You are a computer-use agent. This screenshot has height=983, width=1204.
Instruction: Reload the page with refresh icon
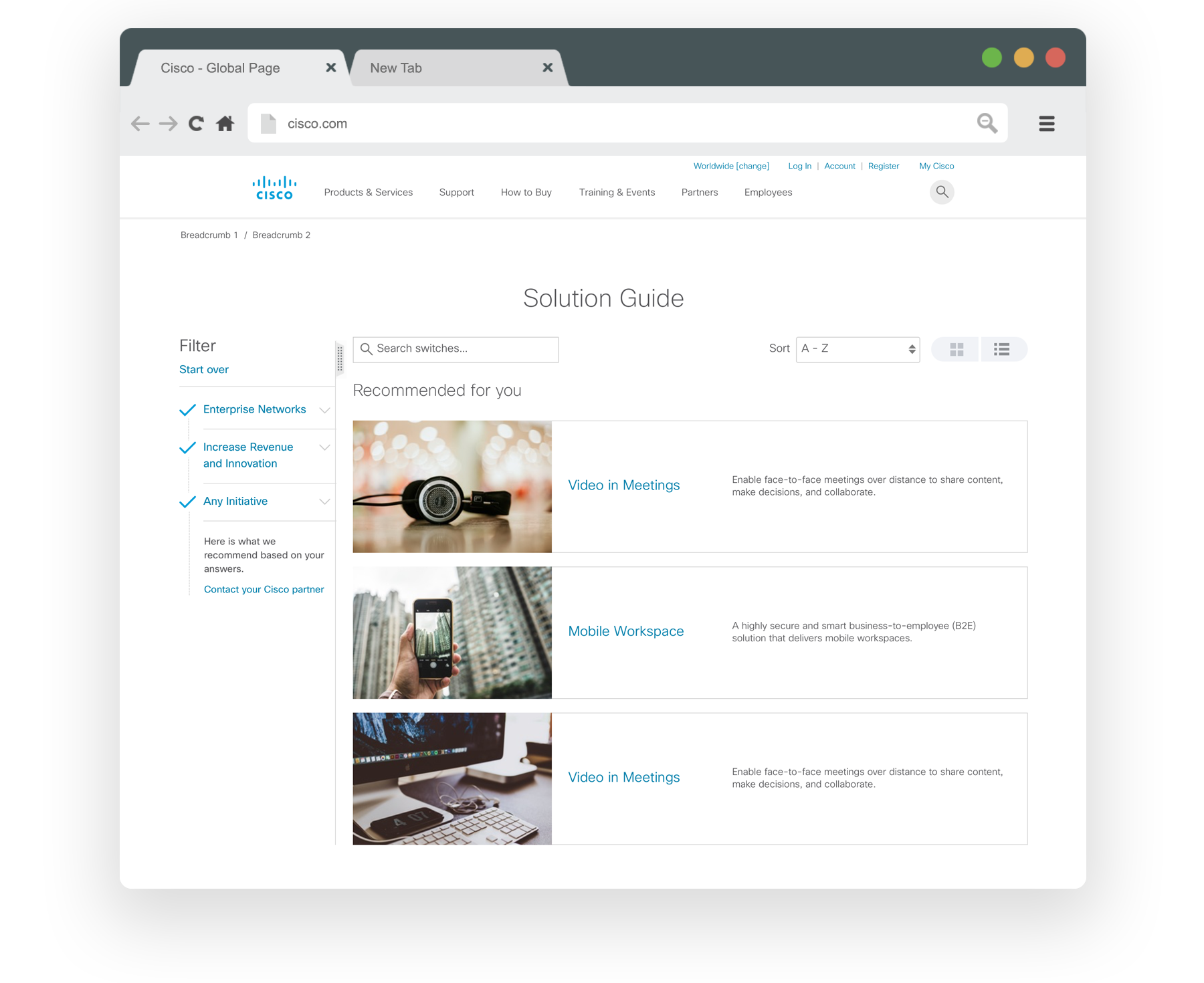pyautogui.click(x=196, y=124)
